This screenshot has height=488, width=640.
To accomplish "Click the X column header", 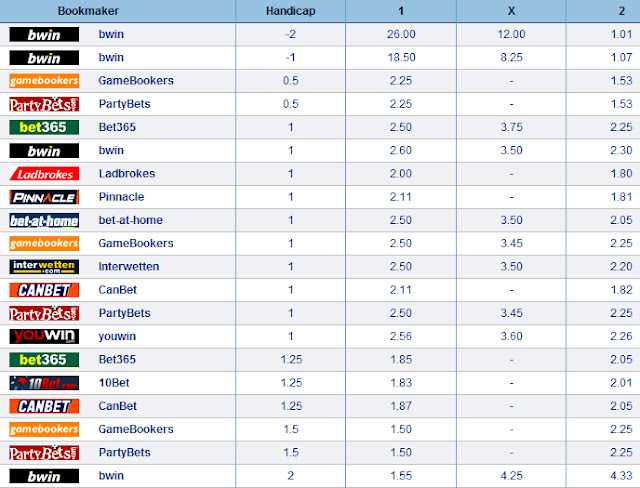I will (x=511, y=11).
